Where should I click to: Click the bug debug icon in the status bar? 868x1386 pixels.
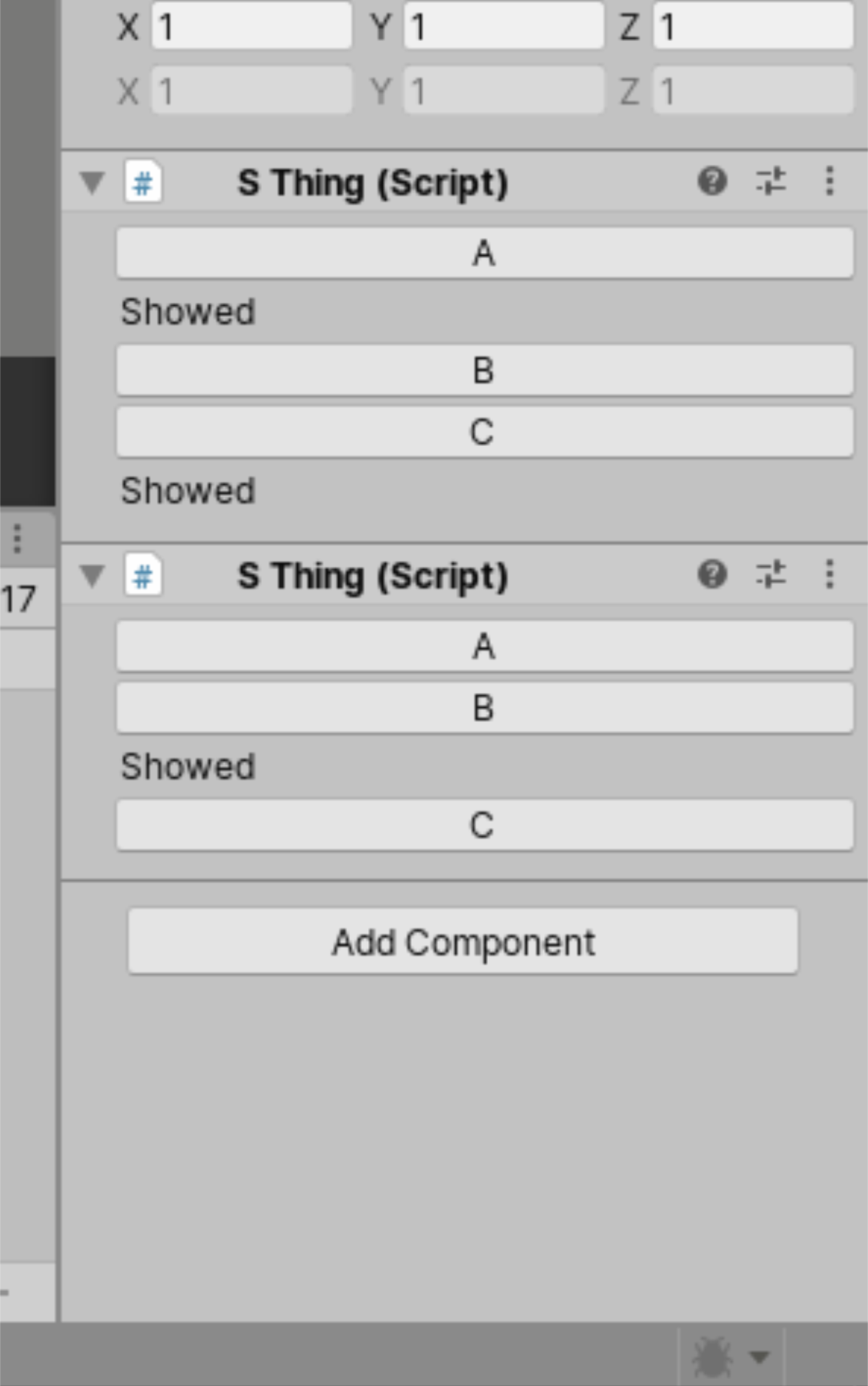click(x=712, y=1356)
